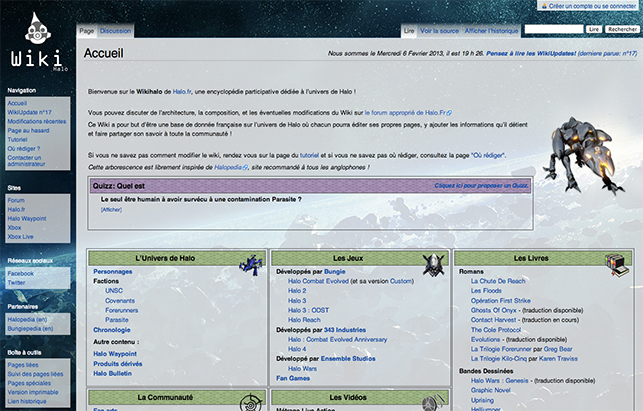This screenshot has height=411, width=643.
Task: Click the search input field
Action: 554,29
